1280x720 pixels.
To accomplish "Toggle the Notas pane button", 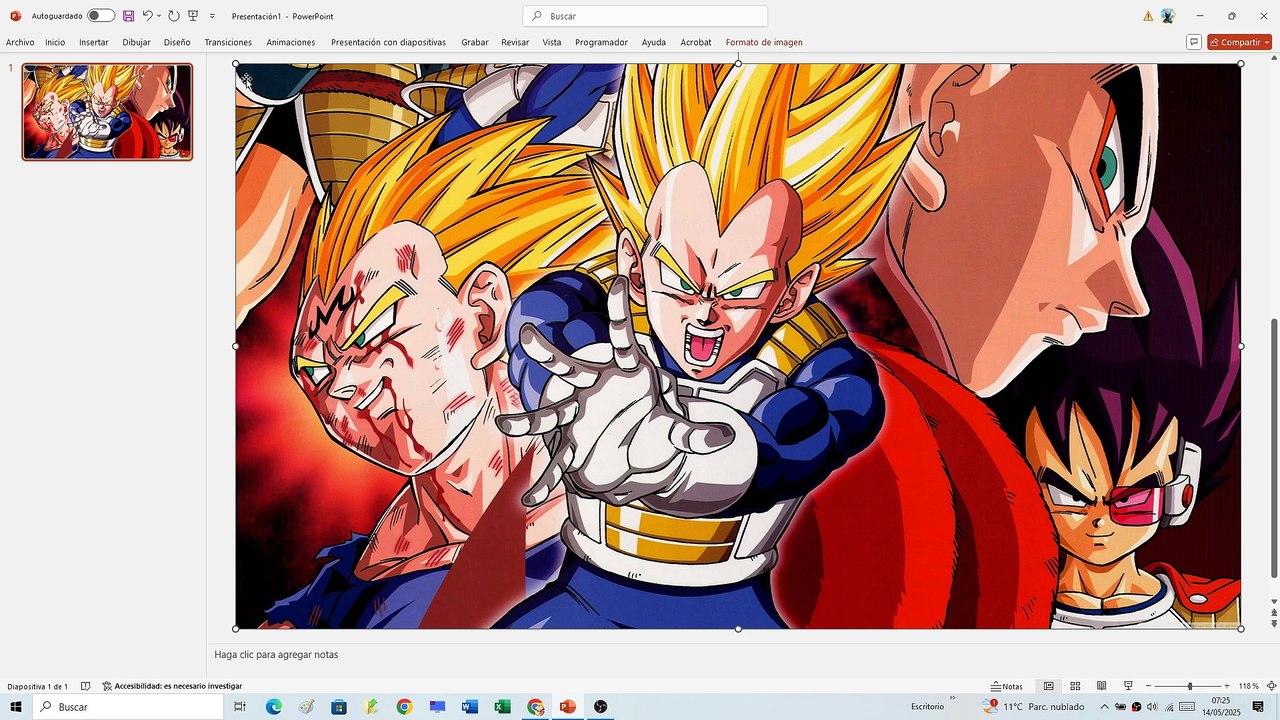I will pyautogui.click(x=1007, y=686).
